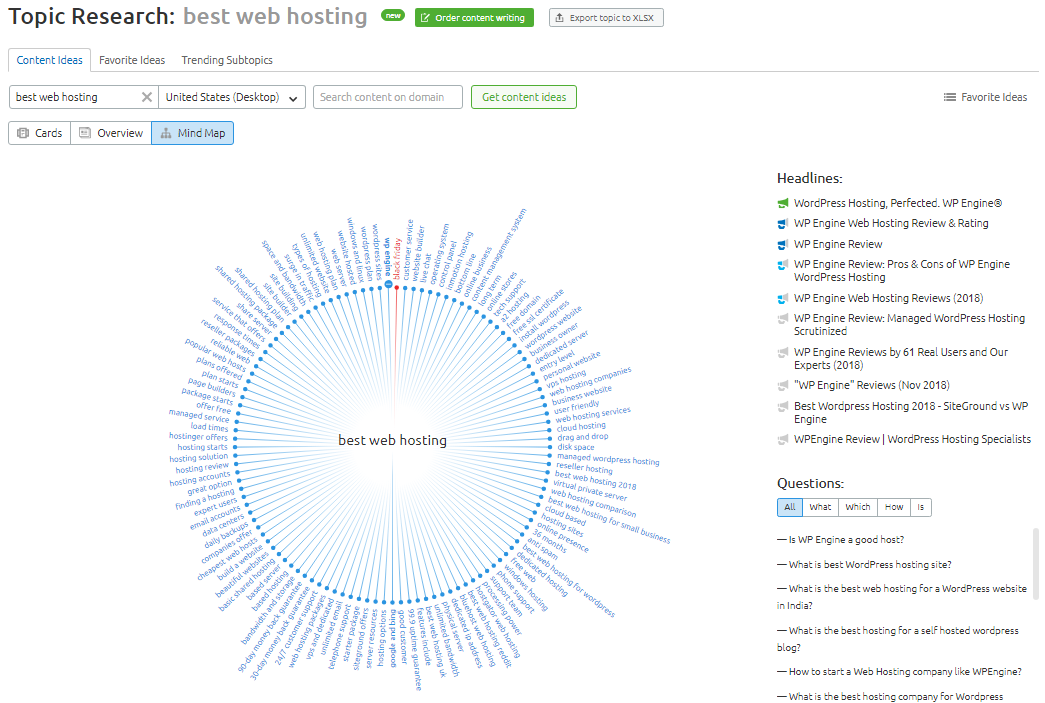Select the red black friday node dot
The height and width of the screenshot is (703, 1045).
[397, 288]
